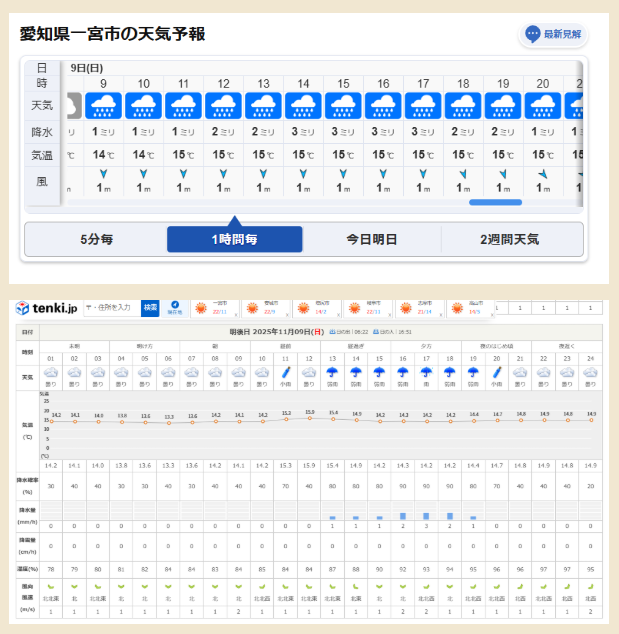Click the tenki.jp logo
This screenshot has width=619, height=634.
[45, 308]
